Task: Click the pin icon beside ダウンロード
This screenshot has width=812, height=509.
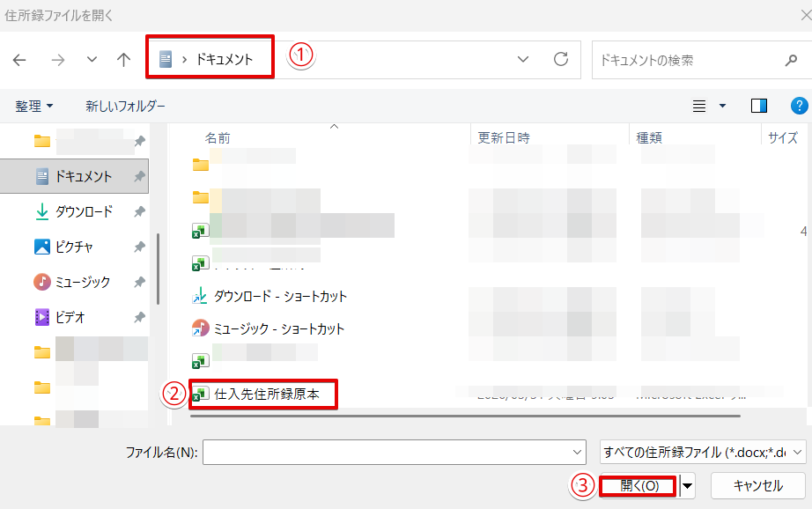Action: pos(139,212)
